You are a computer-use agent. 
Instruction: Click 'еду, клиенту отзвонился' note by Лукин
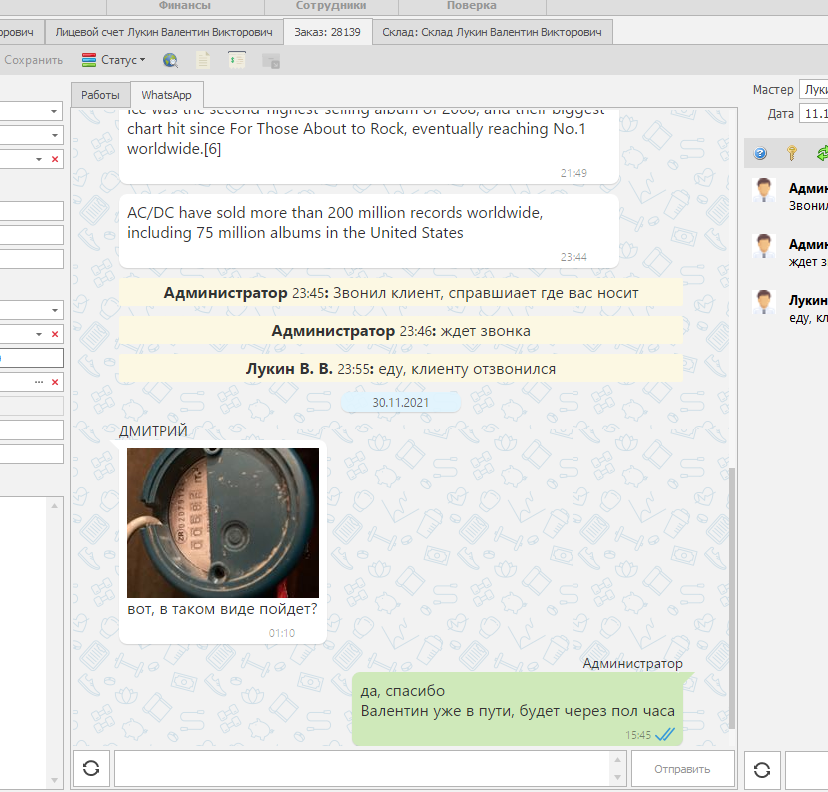pyautogui.click(x=401, y=369)
